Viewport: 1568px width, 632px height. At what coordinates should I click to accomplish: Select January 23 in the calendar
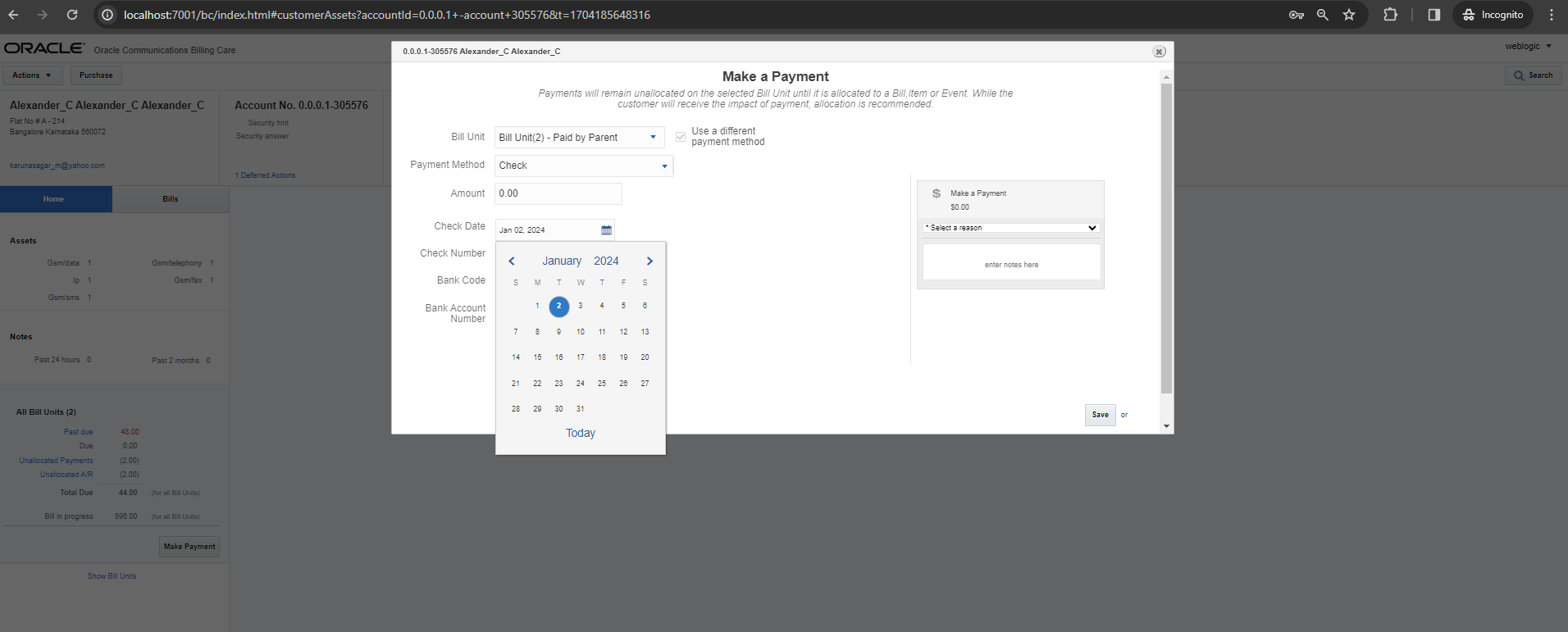(559, 384)
